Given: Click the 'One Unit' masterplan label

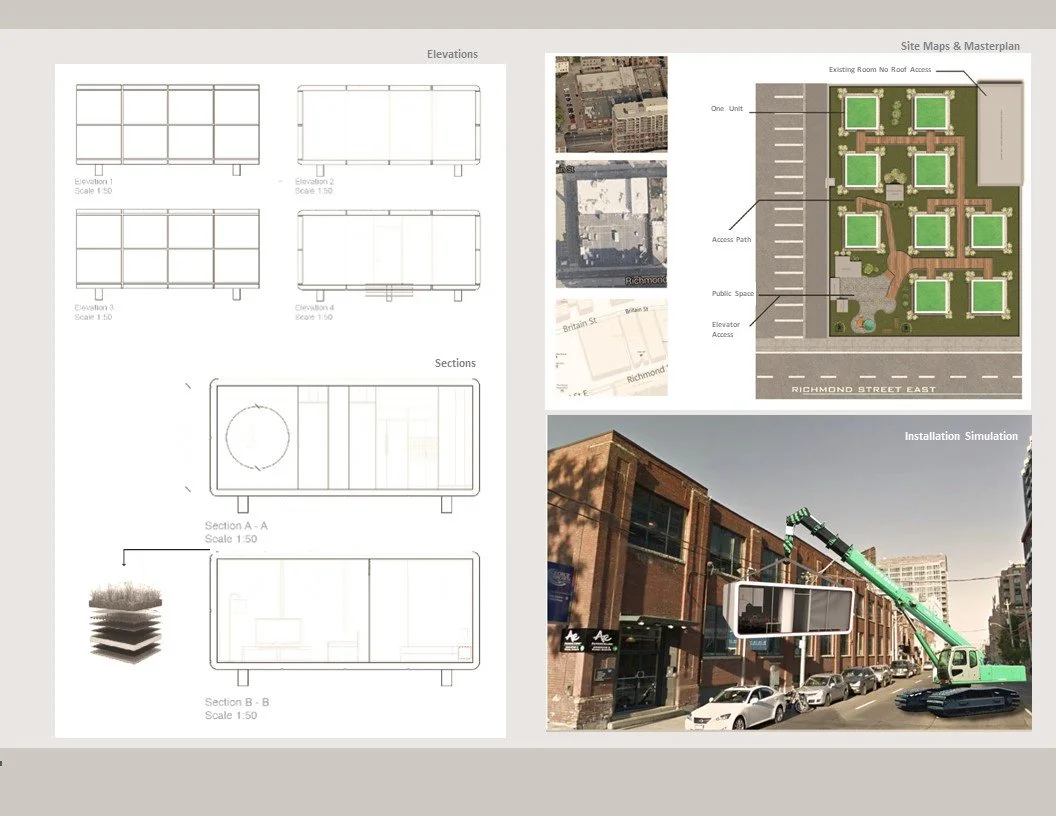Looking at the screenshot, I should coord(727,108).
